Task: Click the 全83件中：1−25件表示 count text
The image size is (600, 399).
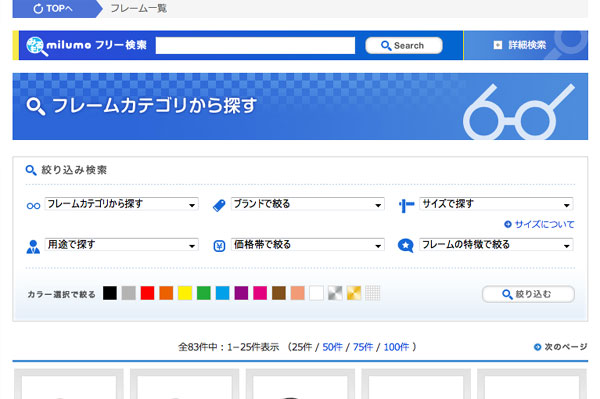Action: (x=228, y=347)
